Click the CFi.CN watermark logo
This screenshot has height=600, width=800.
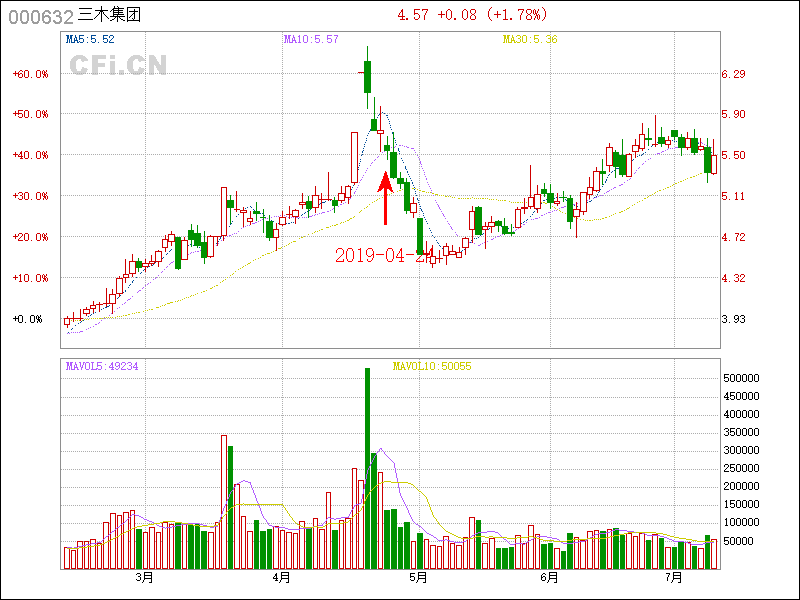(x=118, y=65)
